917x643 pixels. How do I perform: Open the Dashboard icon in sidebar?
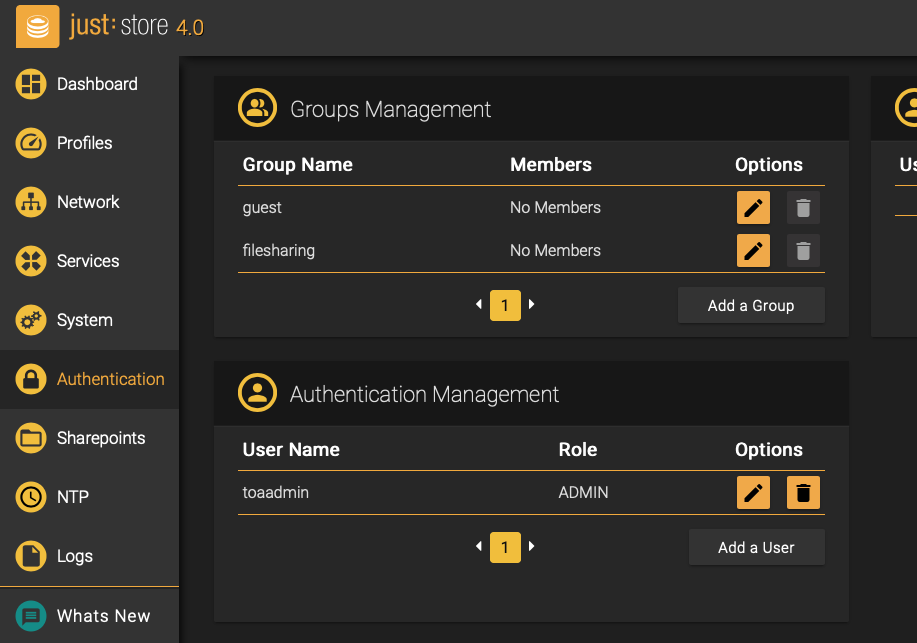[31, 84]
